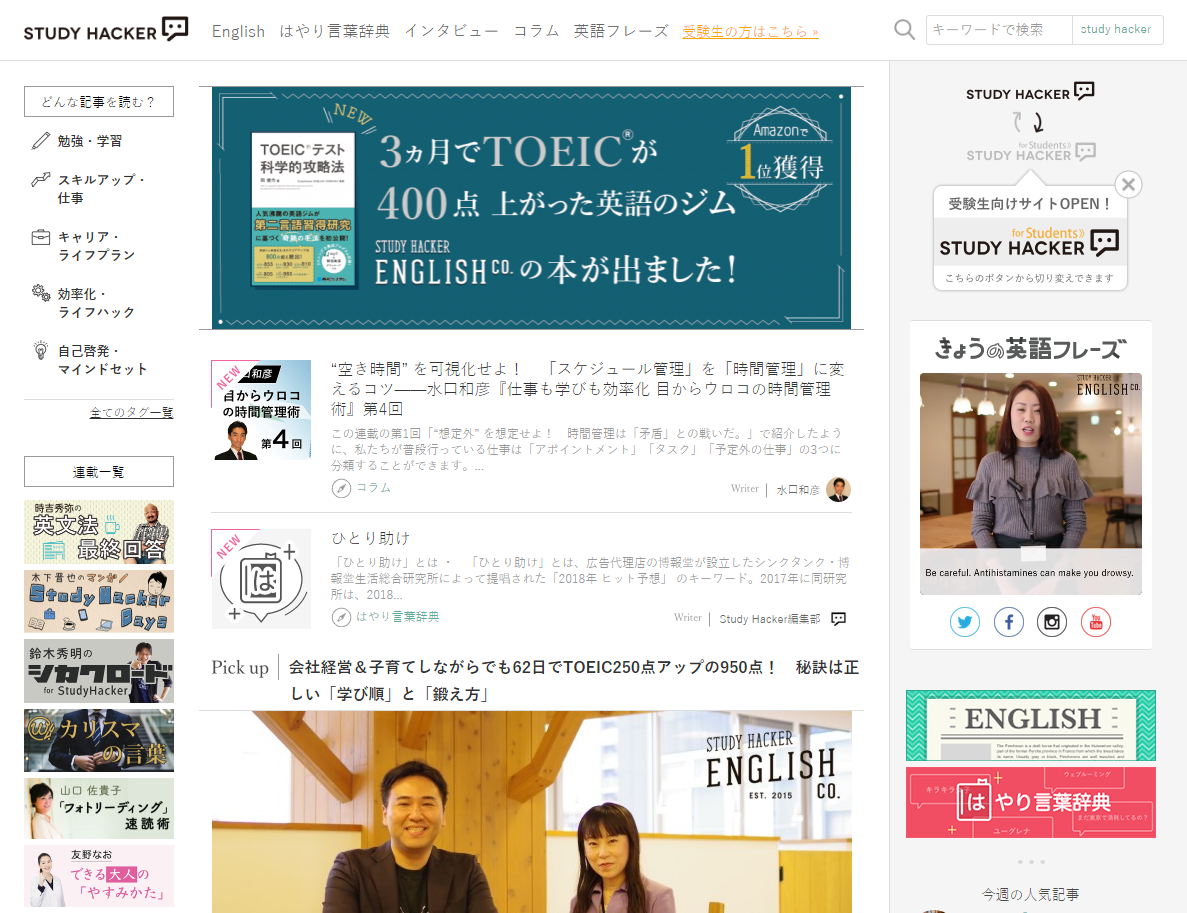Click the chart icon beside スキルアップ・仕事

pyautogui.click(x=40, y=179)
